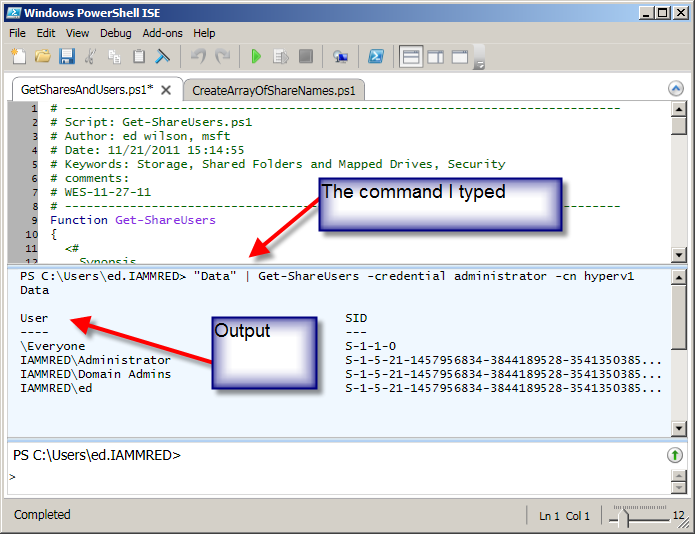The image size is (695, 534).
Task: Toggle Show Script Pane Top layout
Action: [411, 56]
